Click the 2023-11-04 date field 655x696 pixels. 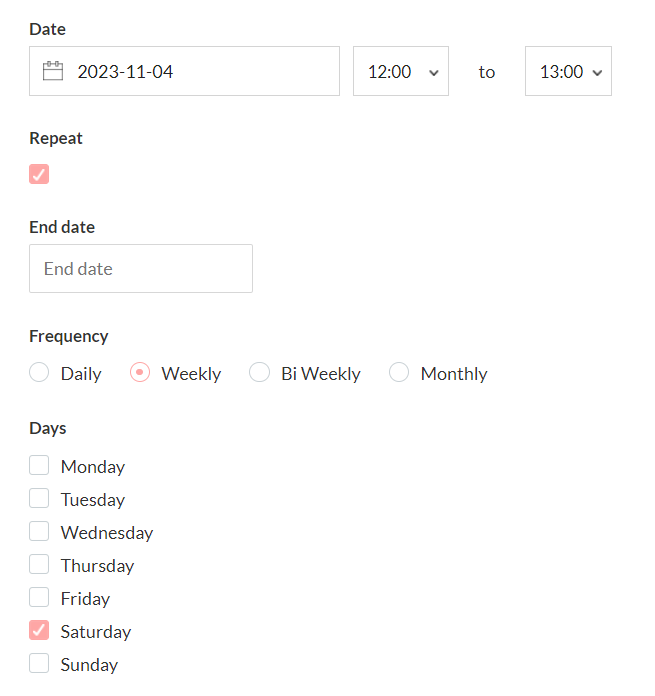click(x=184, y=71)
